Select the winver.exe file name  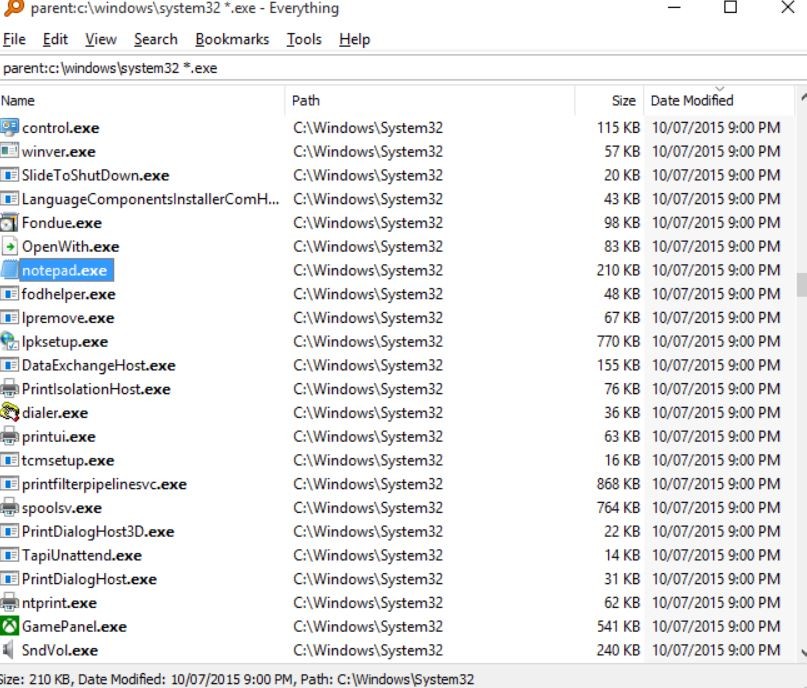point(58,151)
